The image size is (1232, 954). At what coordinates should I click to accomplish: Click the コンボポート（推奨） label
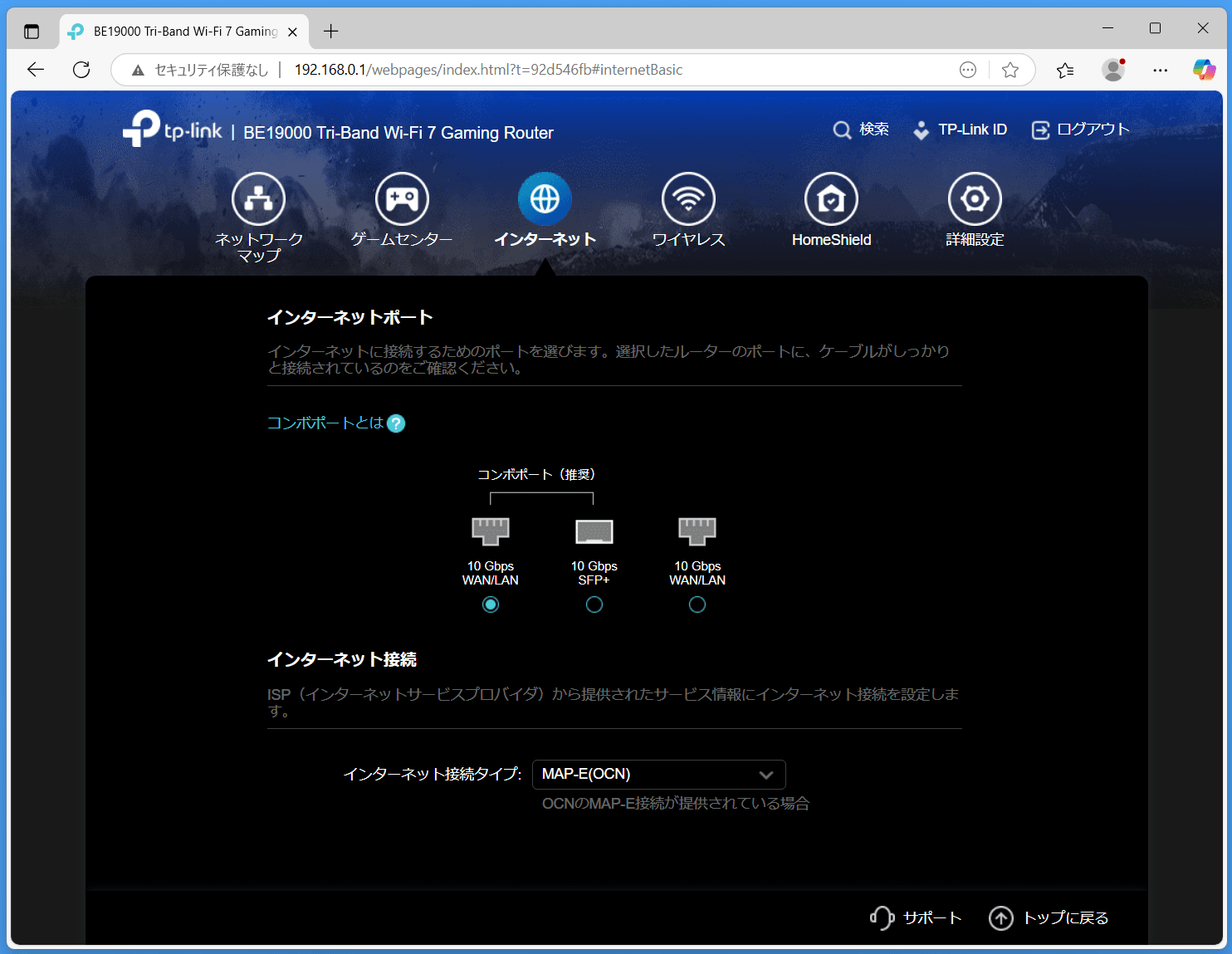click(x=536, y=474)
